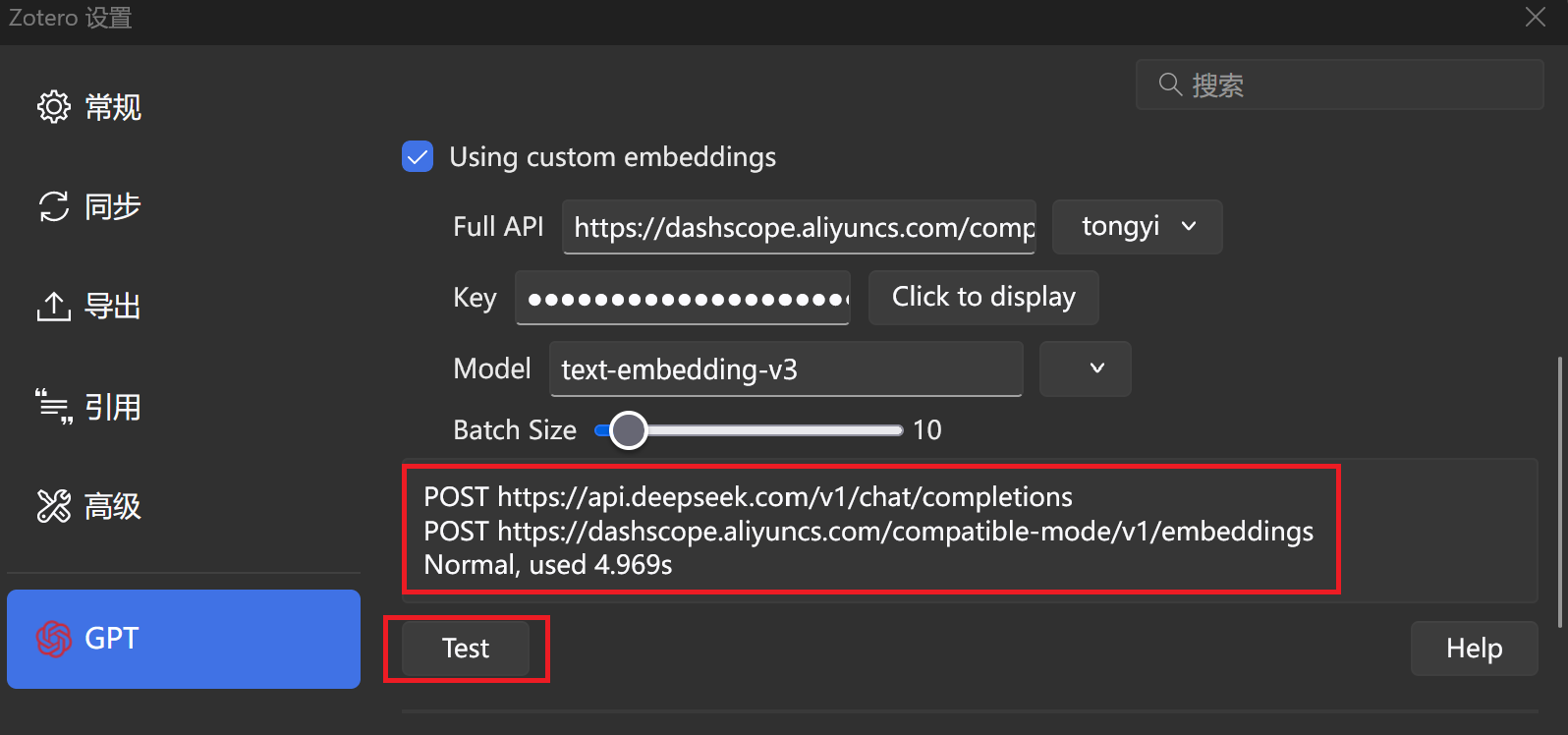Focus the Key password field

pyautogui.click(x=683, y=298)
